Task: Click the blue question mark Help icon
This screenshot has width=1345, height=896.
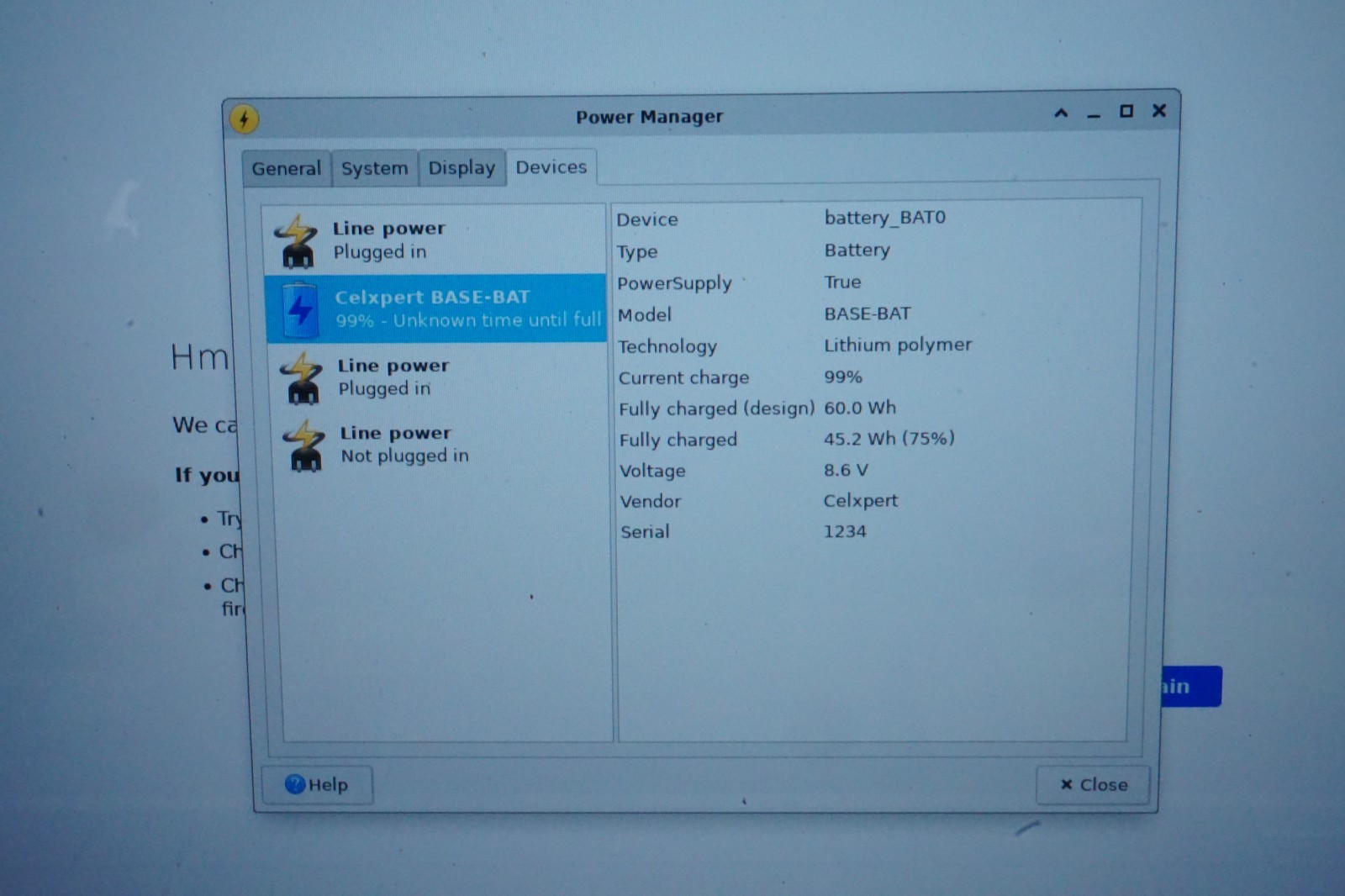Action: point(295,784)
